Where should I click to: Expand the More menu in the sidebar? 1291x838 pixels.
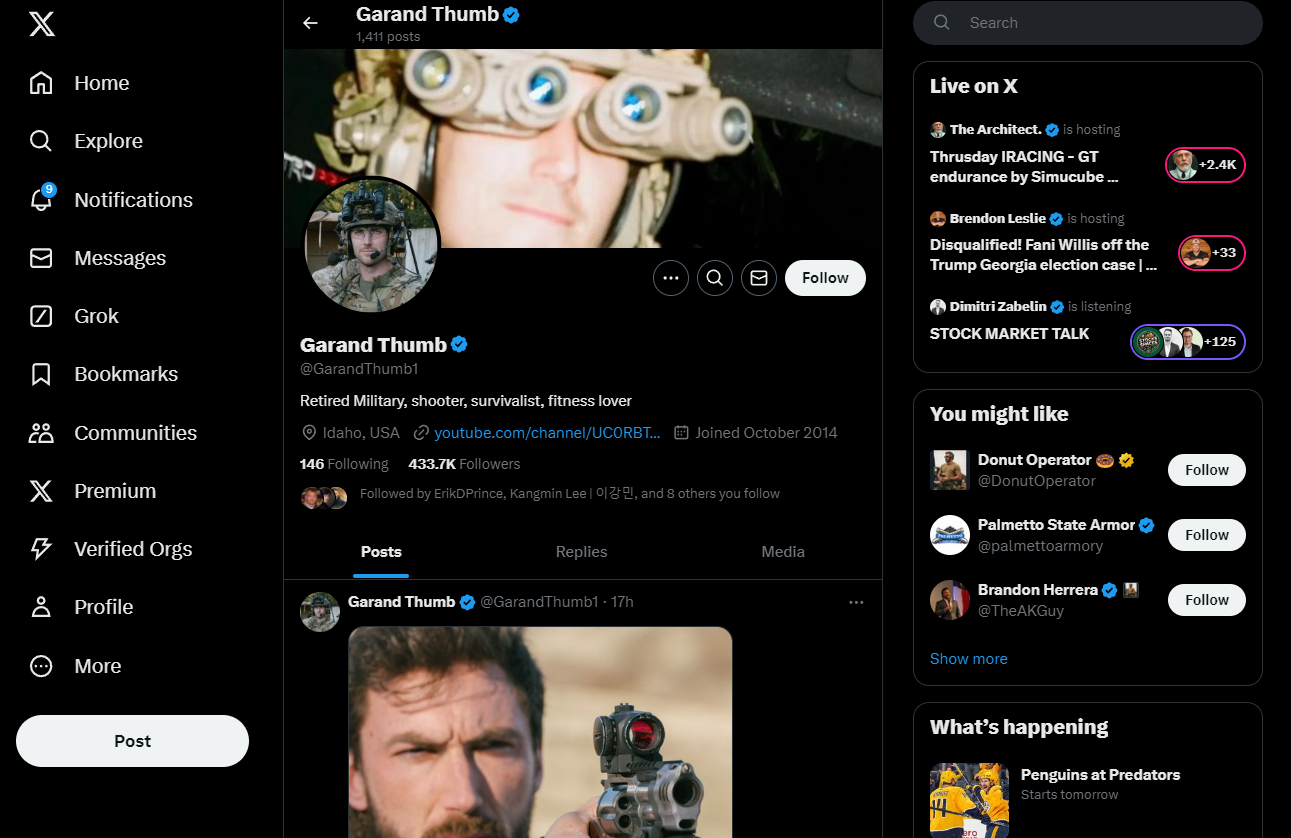click(x=41, y=666)
